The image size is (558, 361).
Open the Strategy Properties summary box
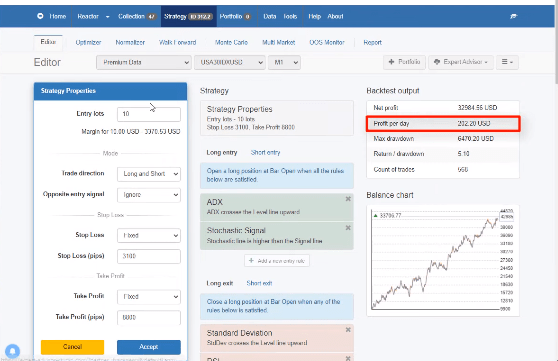click(277, 118)
